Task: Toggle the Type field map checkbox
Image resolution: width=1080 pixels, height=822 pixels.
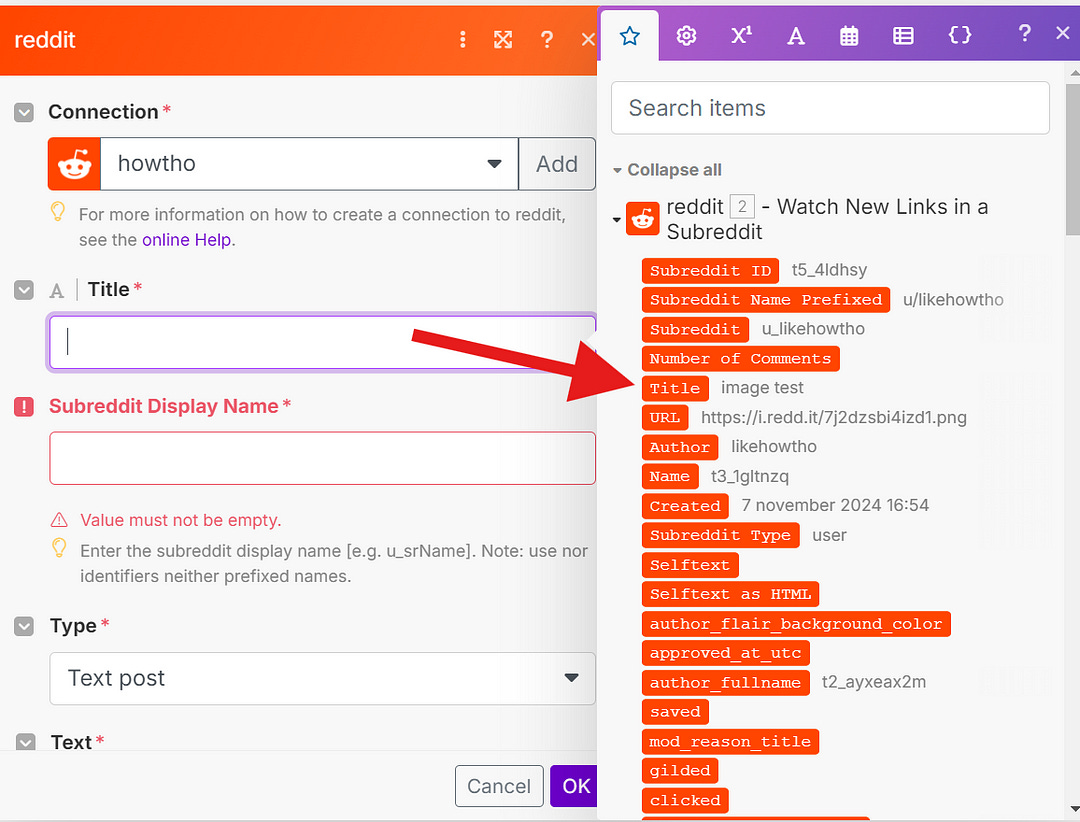Action: (x=24, y=626)
